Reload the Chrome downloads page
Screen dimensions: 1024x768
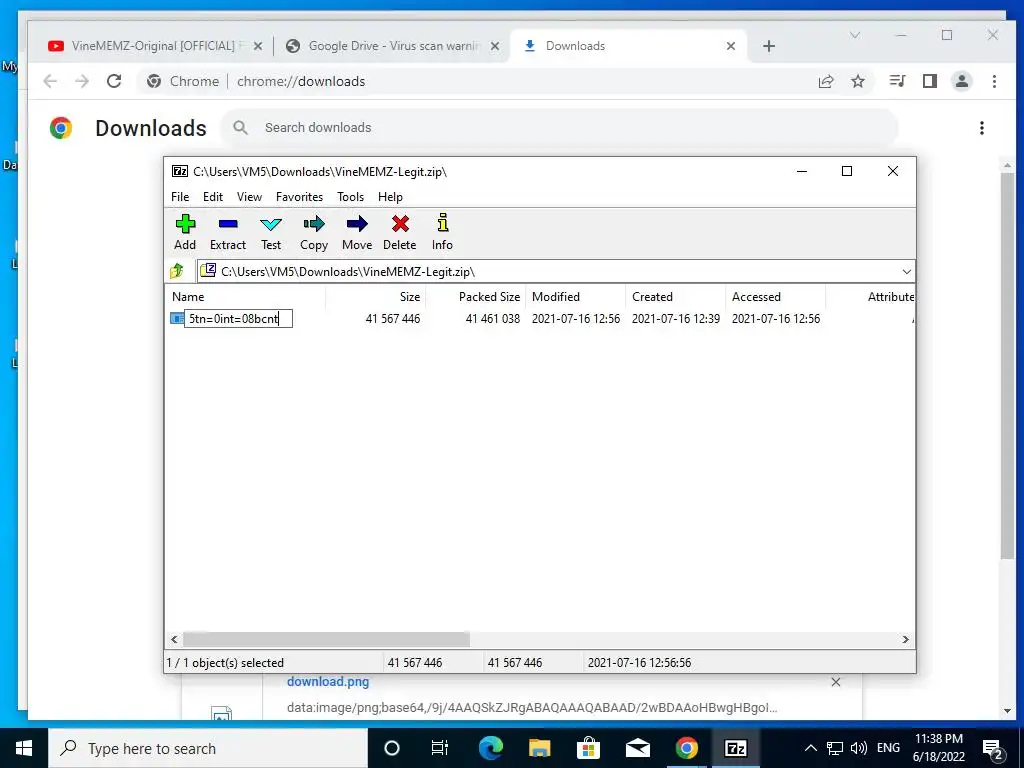tap(114, 81)
